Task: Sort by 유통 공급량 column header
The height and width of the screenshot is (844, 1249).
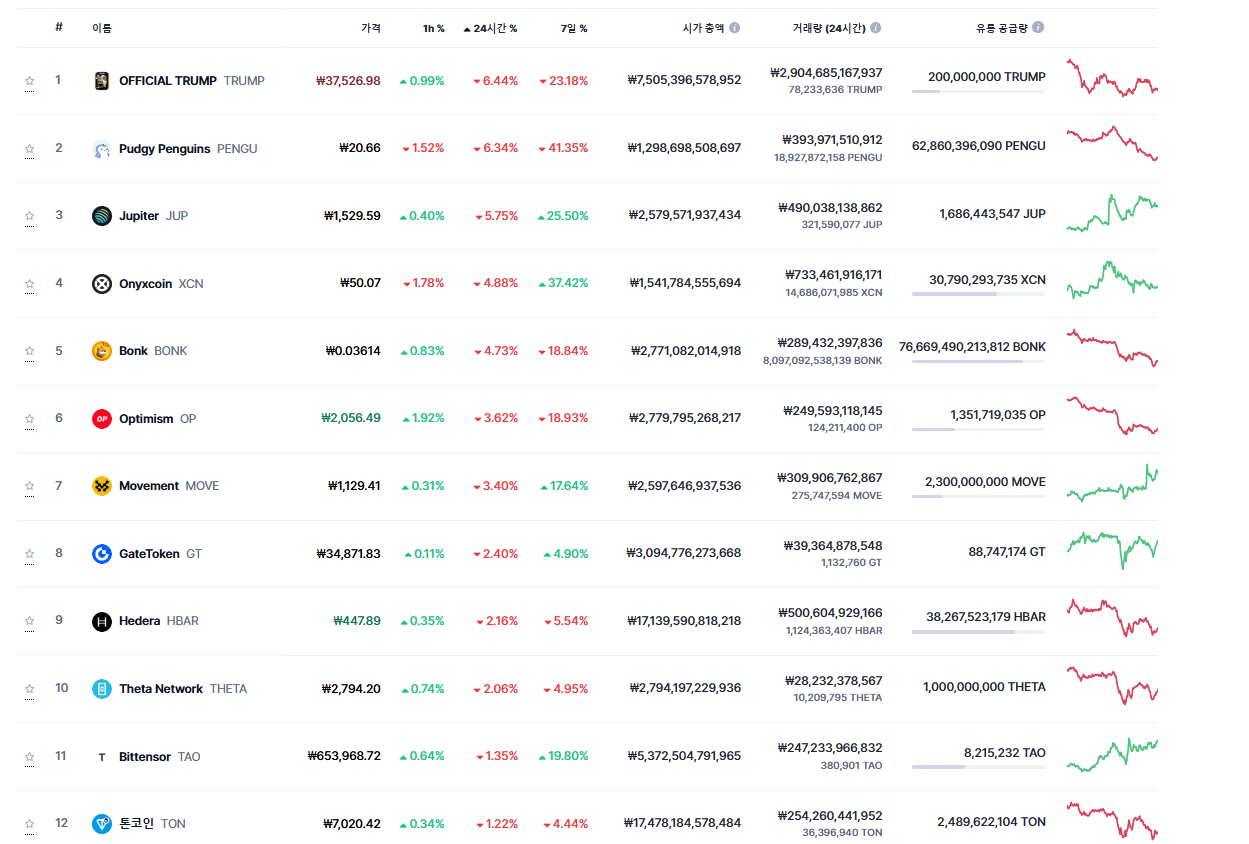Action: coord(1002,28)
